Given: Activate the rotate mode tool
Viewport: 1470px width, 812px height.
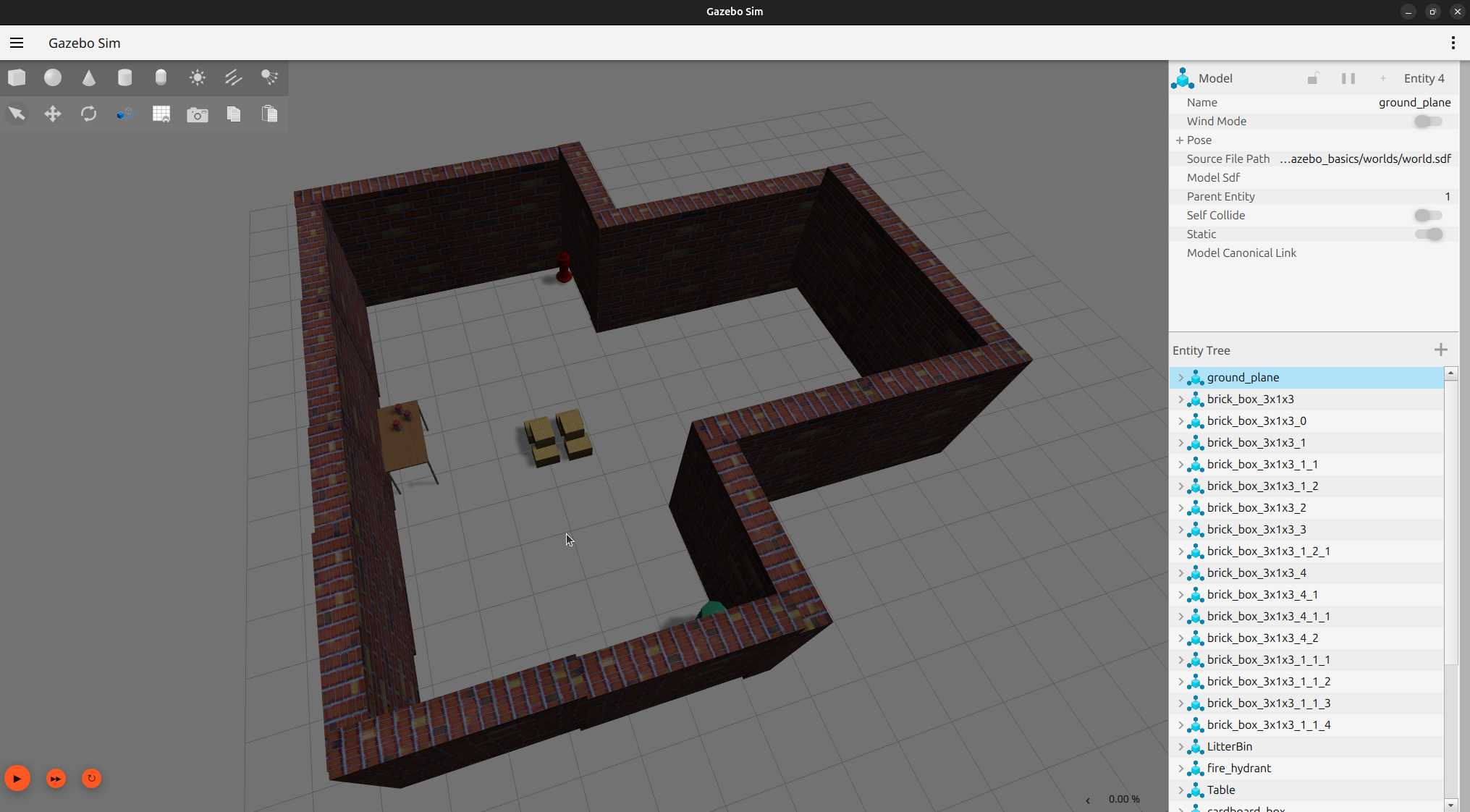Looking at the screenshot, I should coord(88,114).
